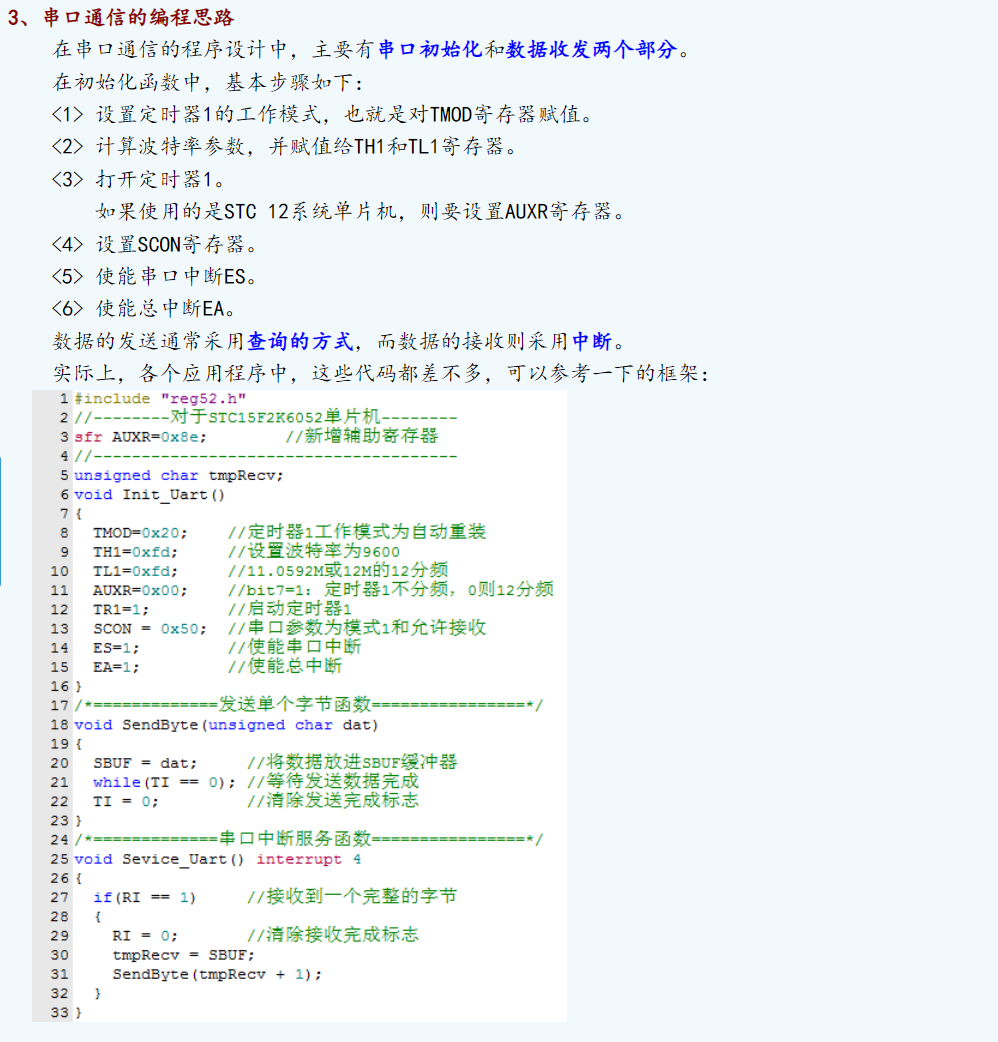Image resolution: width=998 pixels, height=1042 pixels.
Task: Click code 'EA=1;'
Action: [116, 667]
